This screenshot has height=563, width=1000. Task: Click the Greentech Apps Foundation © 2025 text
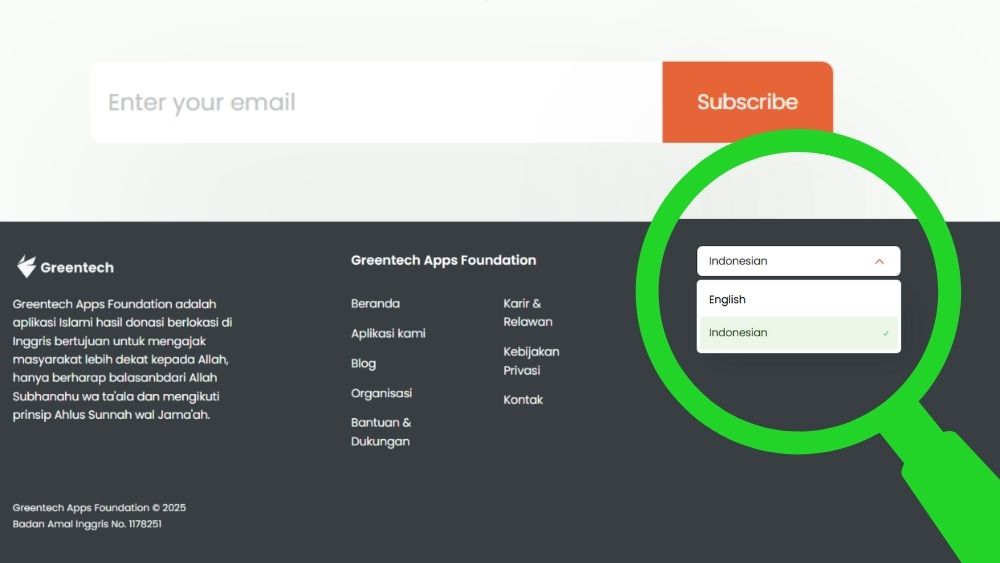pos(99,508)
